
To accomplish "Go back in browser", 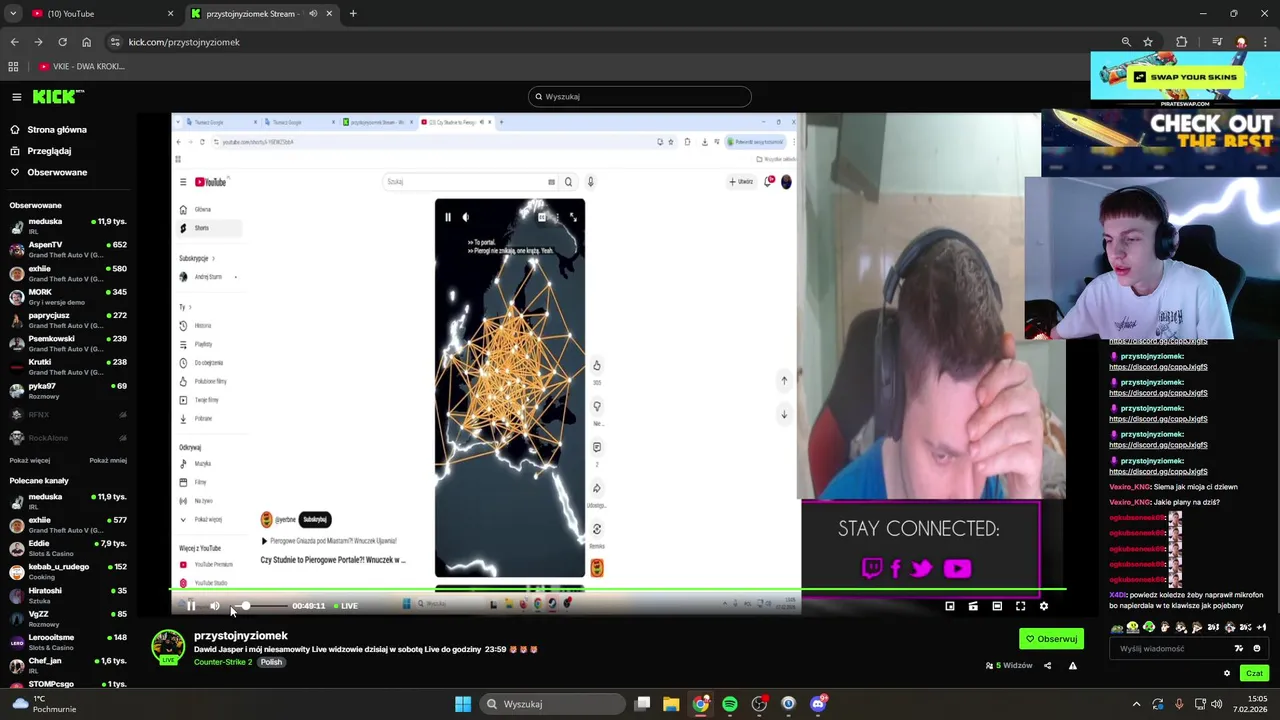I will (x=14, y=42).
